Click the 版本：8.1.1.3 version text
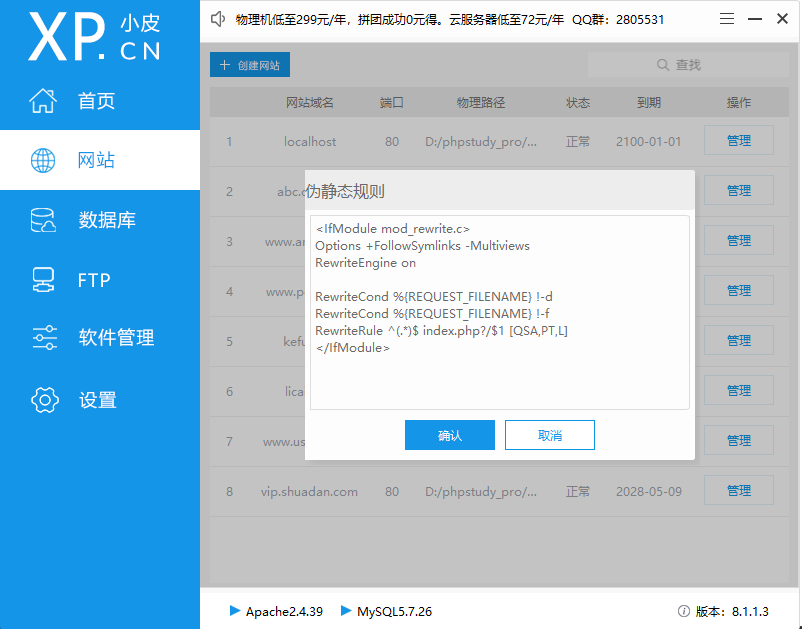The image size is (802, 629). click(x=732, y=611)
